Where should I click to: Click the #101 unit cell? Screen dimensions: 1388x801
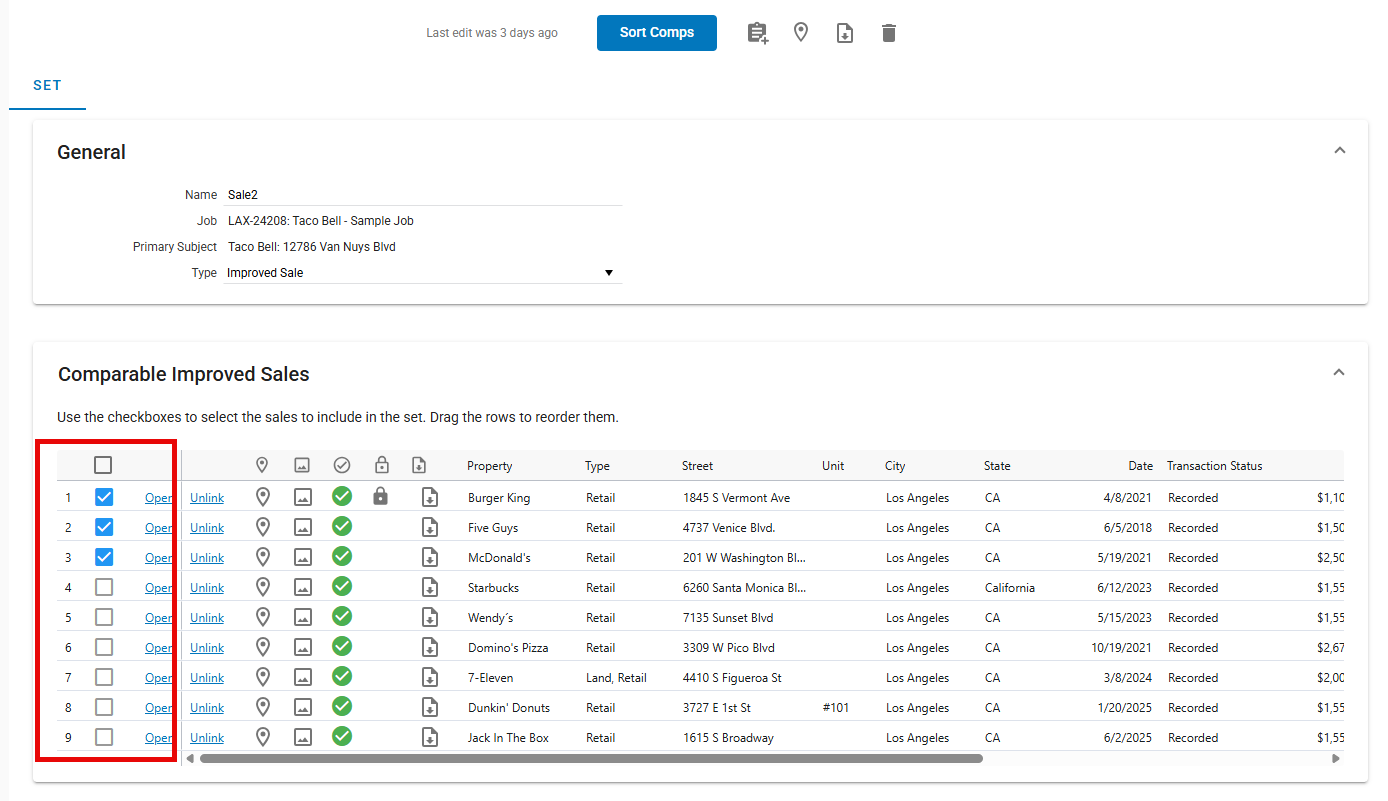tap(836, 708)
